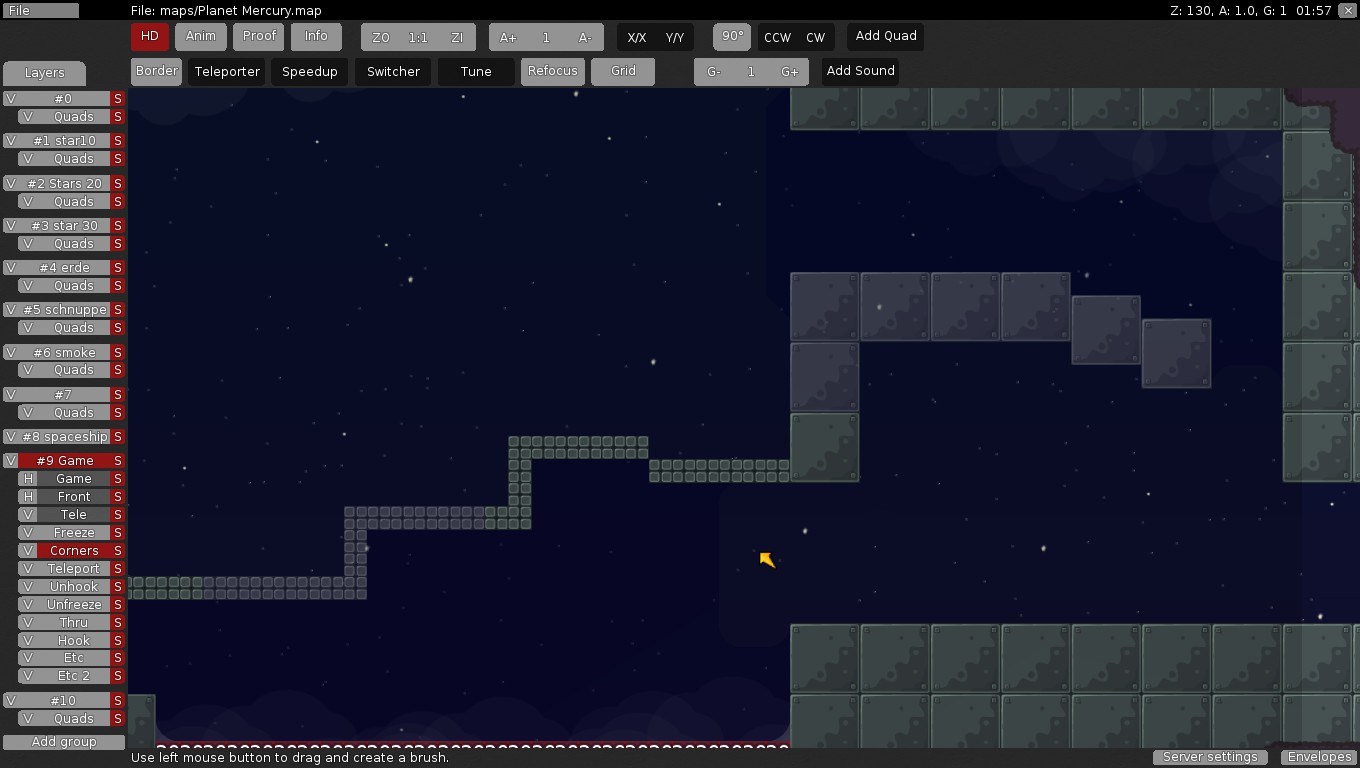Flip brush vertically with Y/Y

coord(675,37)
